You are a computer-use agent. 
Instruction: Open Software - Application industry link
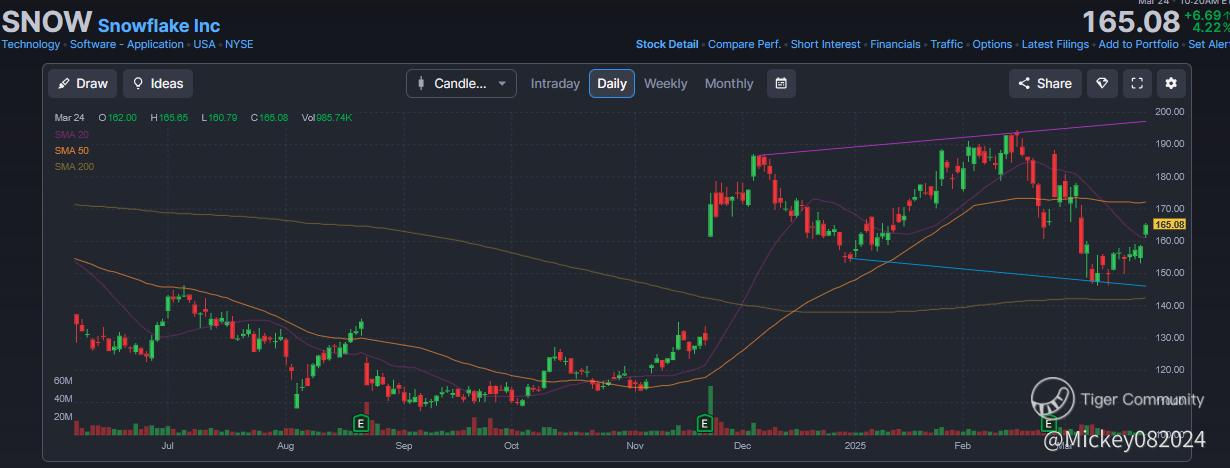[127, 44]
